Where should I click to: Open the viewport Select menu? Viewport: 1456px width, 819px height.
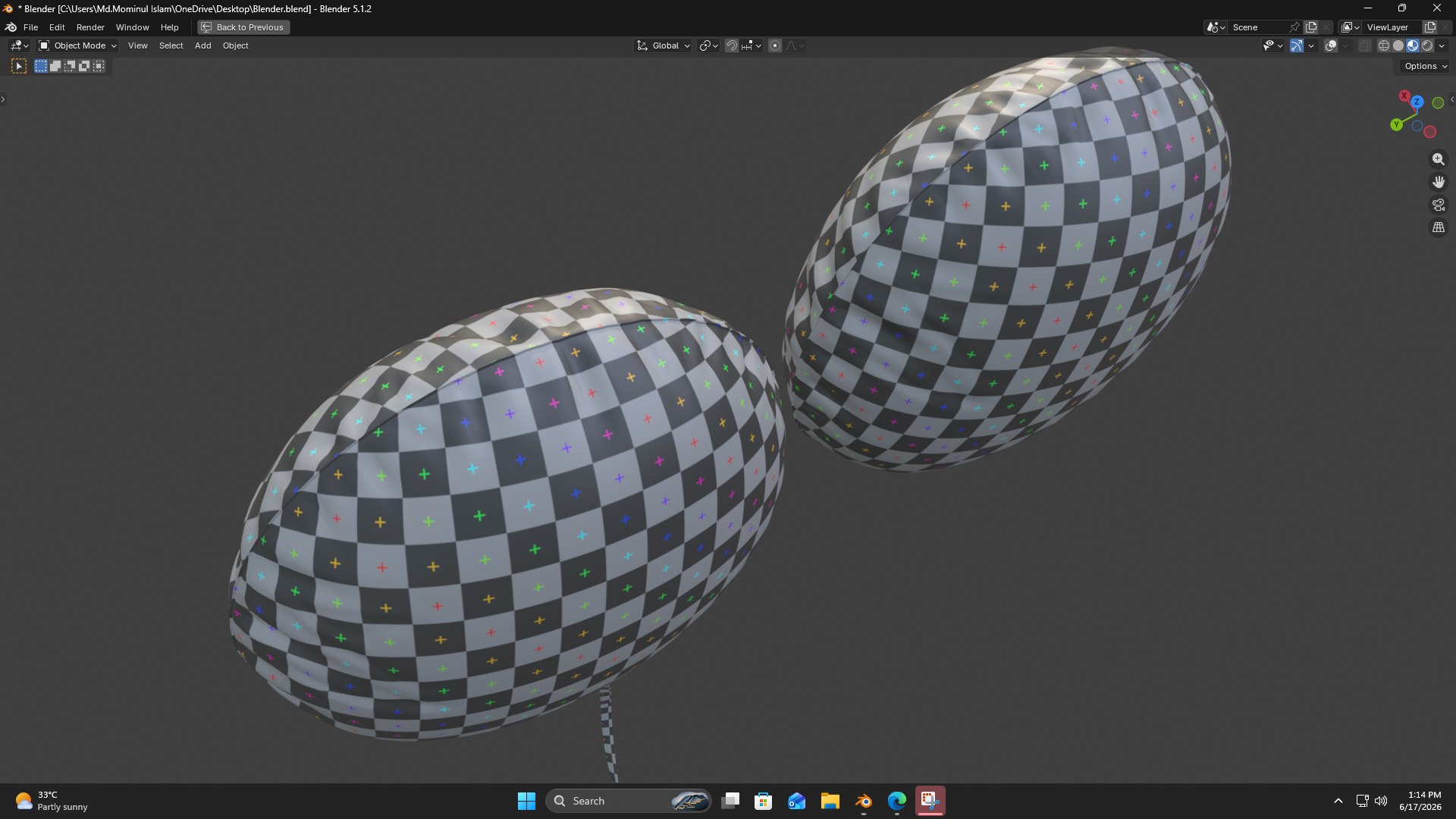coord(171,45)
